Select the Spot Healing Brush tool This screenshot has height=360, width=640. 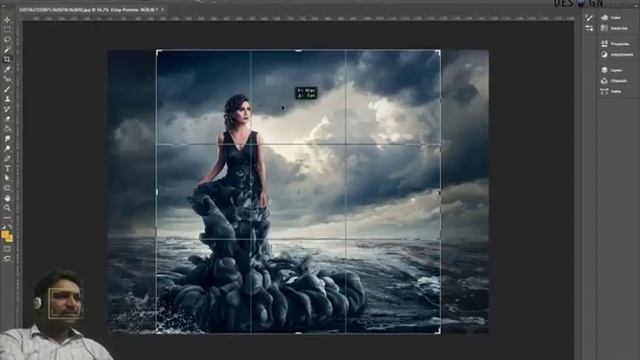pos(7,79)
